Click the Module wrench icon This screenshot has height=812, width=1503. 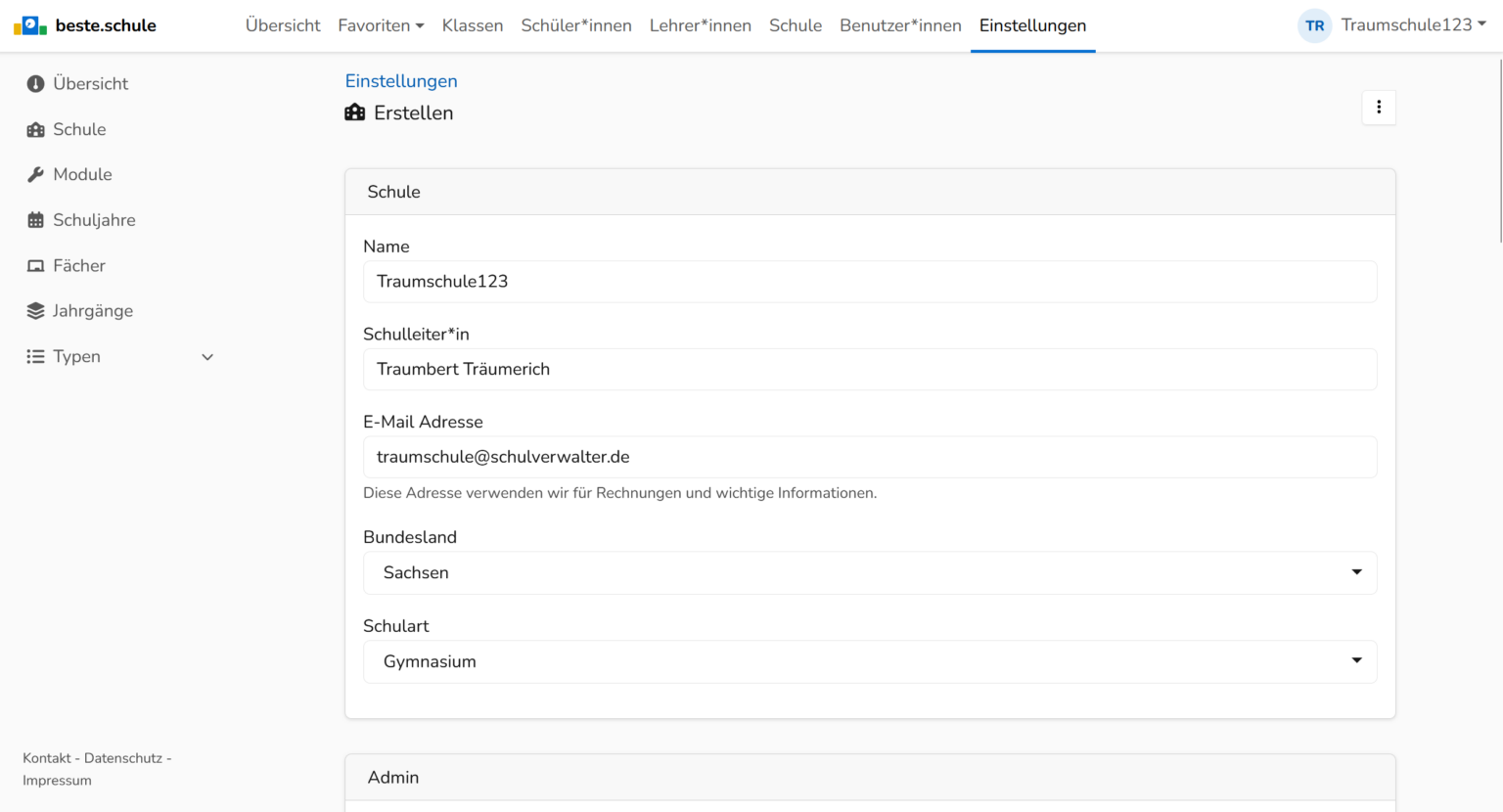click(35, 175)
